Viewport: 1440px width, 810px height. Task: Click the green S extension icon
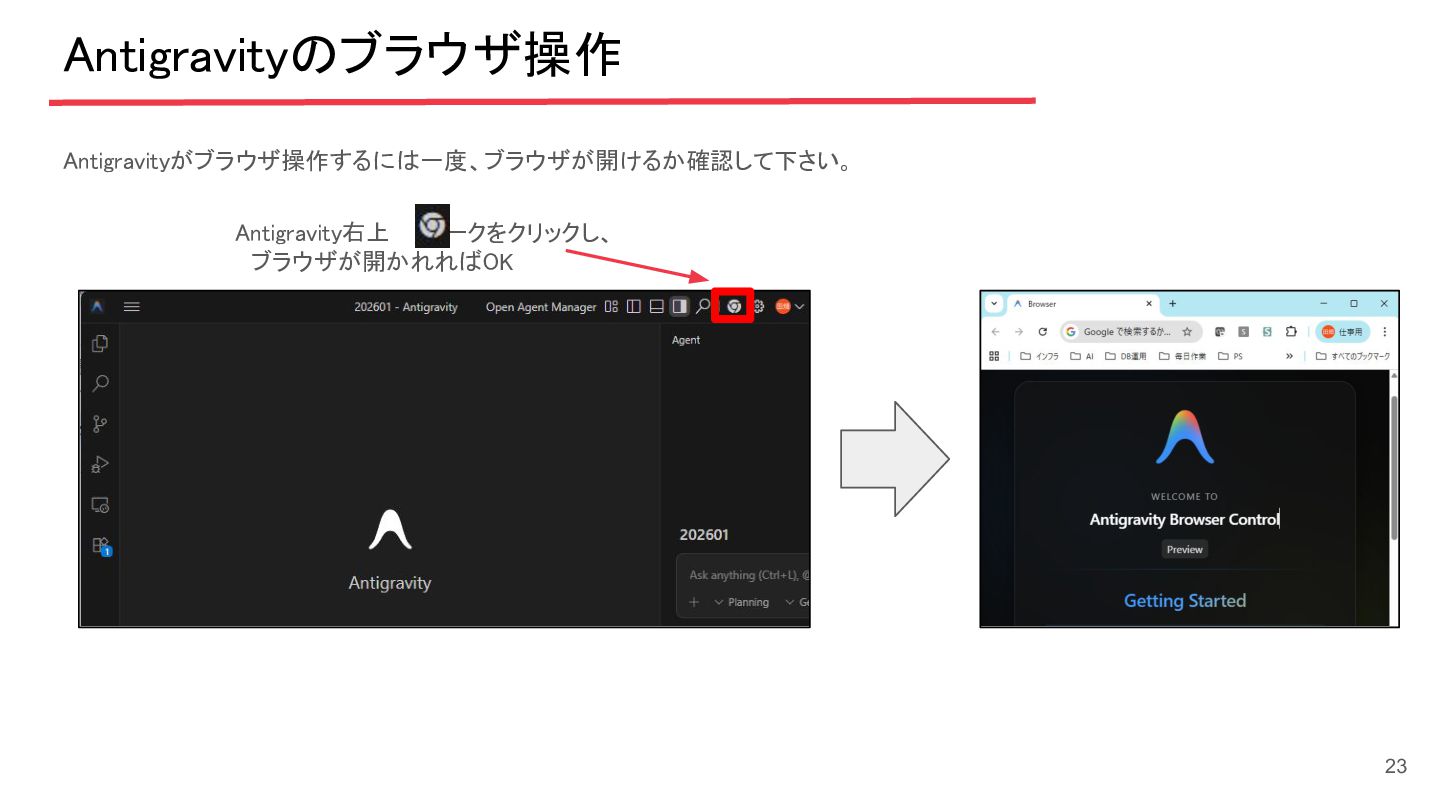click(1267, 332)
